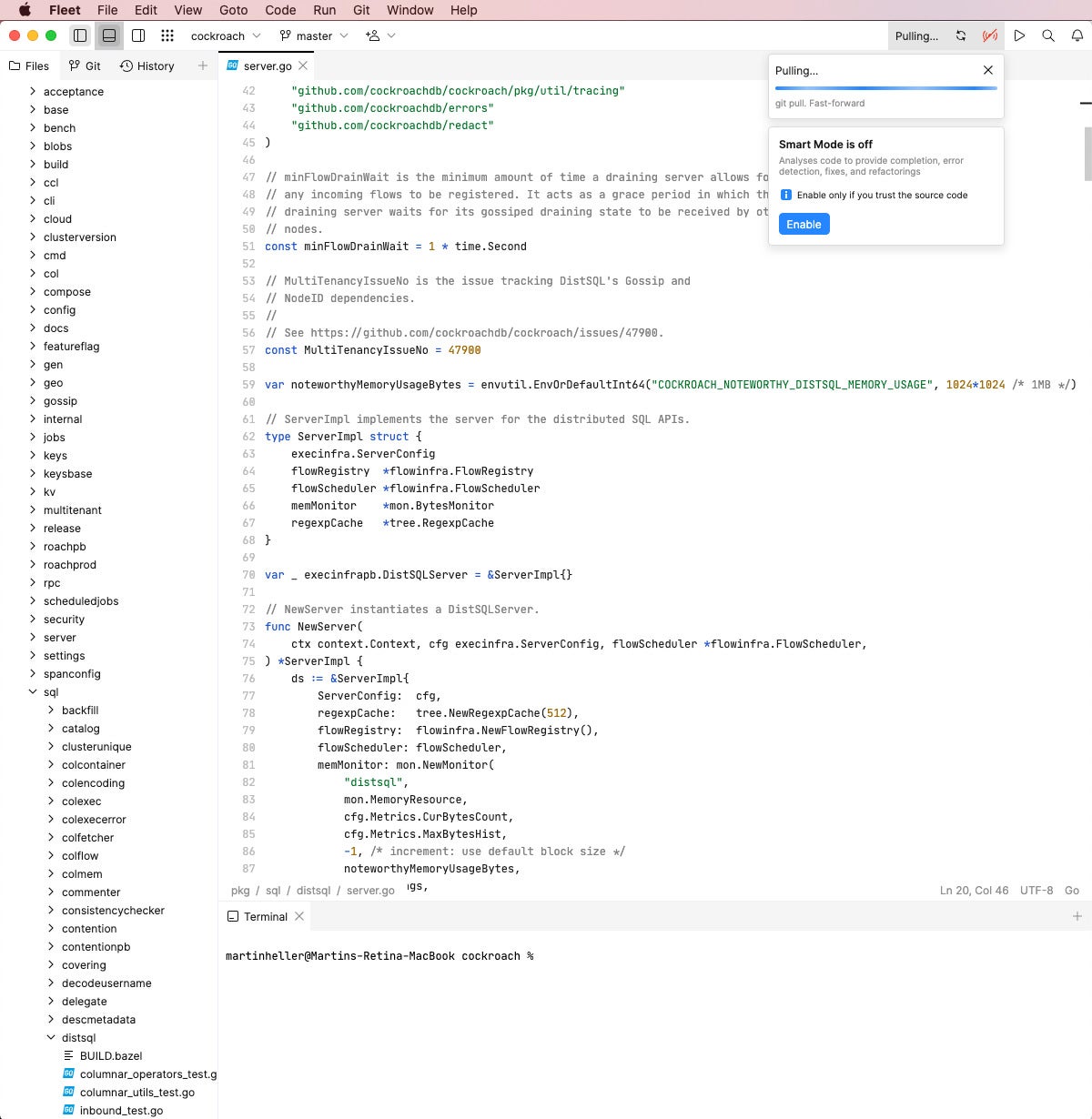Open the UTF-8 encoding selector
1092x1119 pixels.
tap(1036, 890)
